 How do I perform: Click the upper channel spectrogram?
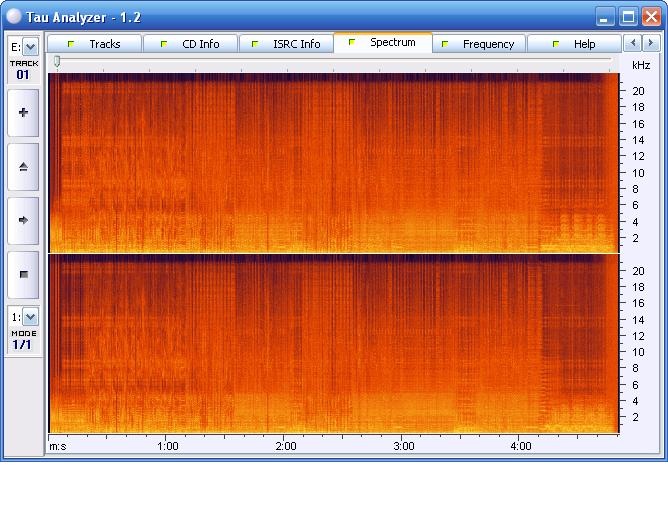pos(333,162)
